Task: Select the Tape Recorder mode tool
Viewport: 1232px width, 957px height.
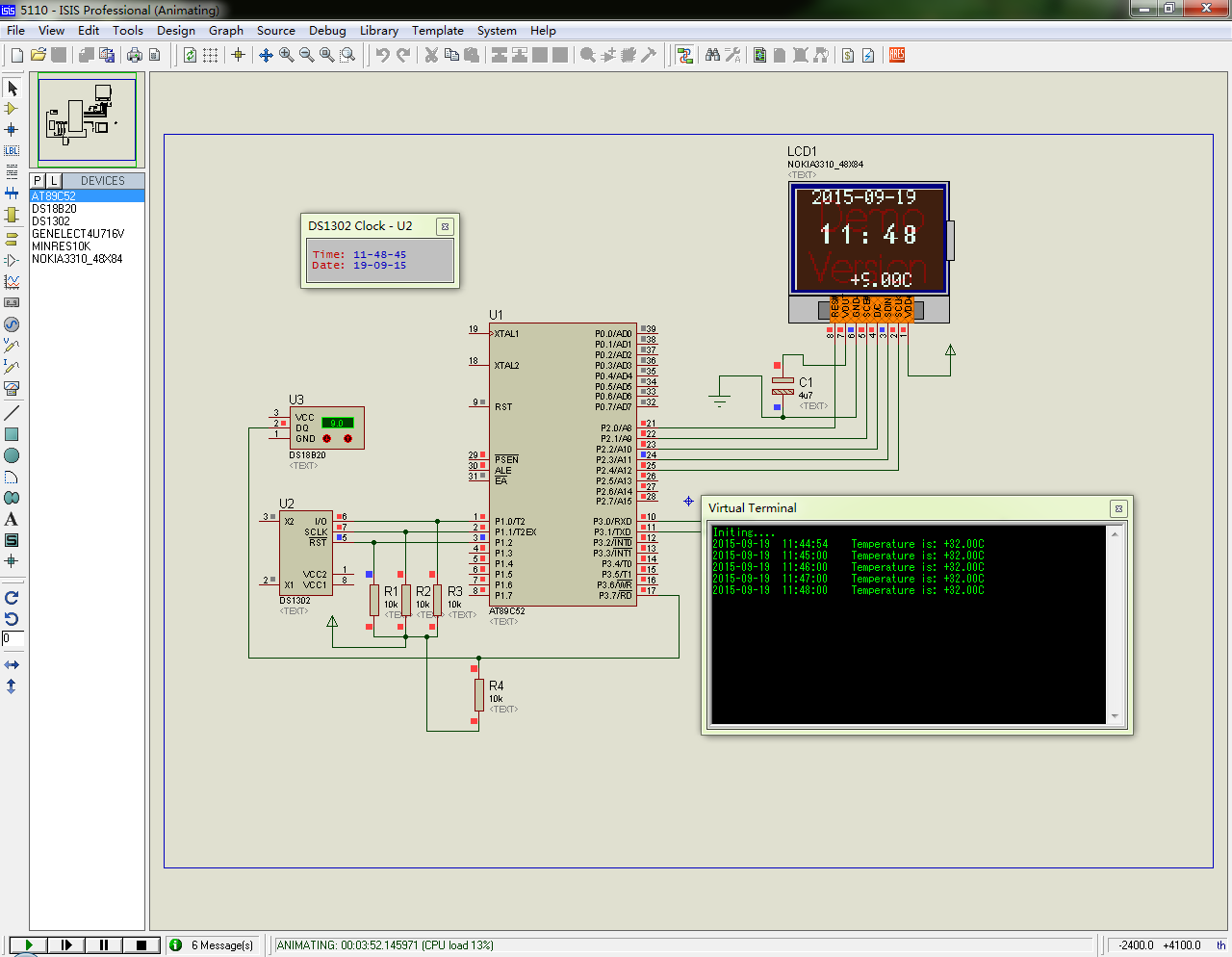Action: click(12, 302)
